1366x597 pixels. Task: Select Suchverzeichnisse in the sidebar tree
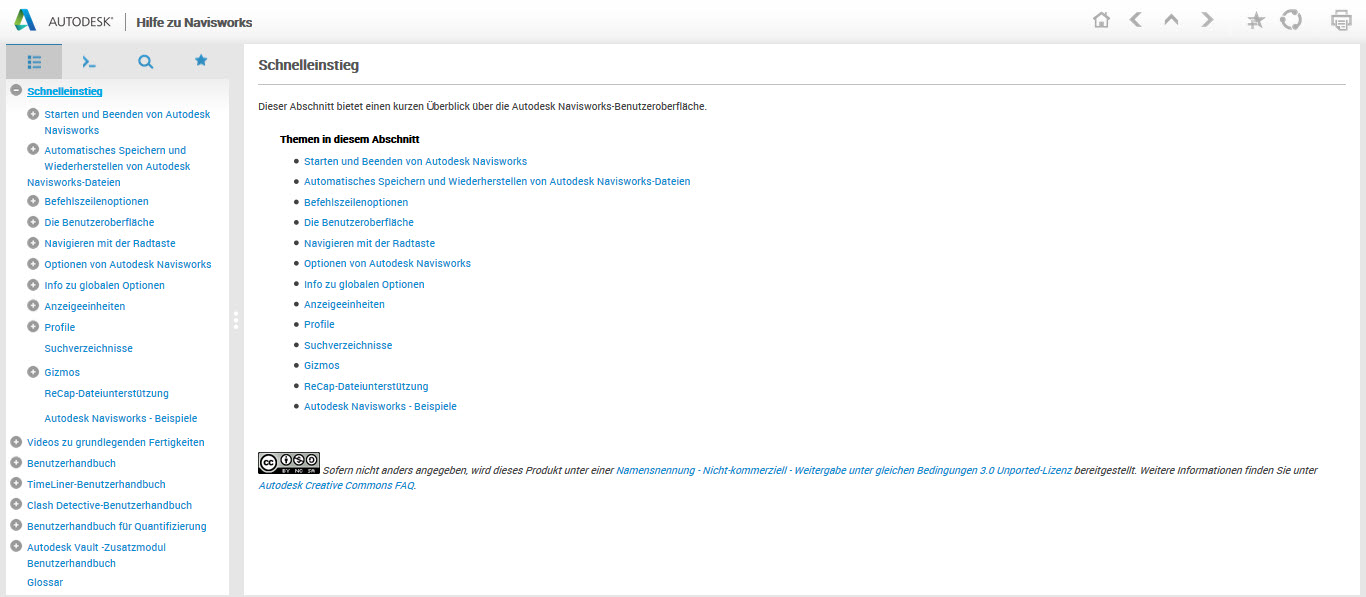89,348
